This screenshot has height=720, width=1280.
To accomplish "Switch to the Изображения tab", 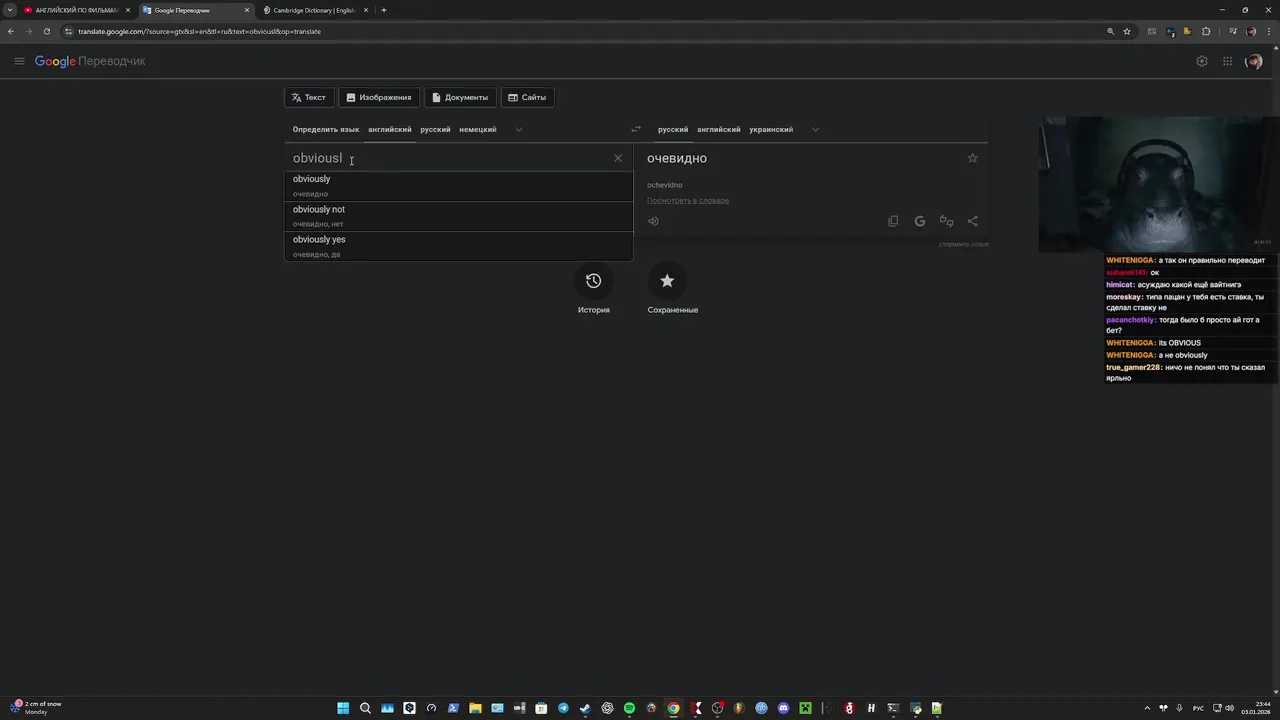I will pyautogui.click(x=379, y=97).
